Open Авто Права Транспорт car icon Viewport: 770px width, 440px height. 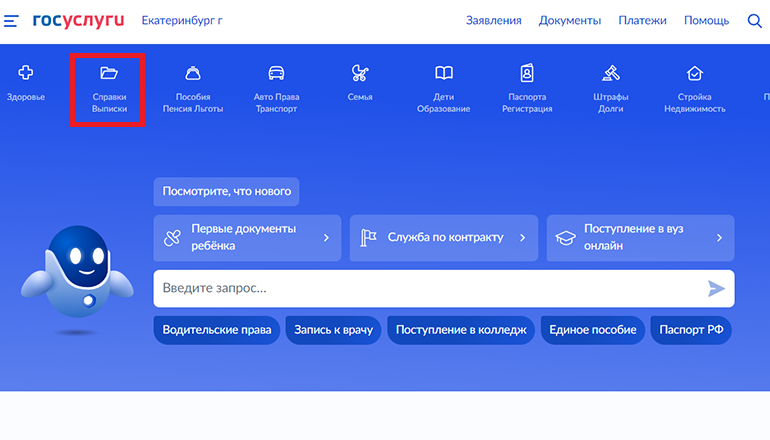click(x=276, y=74)
